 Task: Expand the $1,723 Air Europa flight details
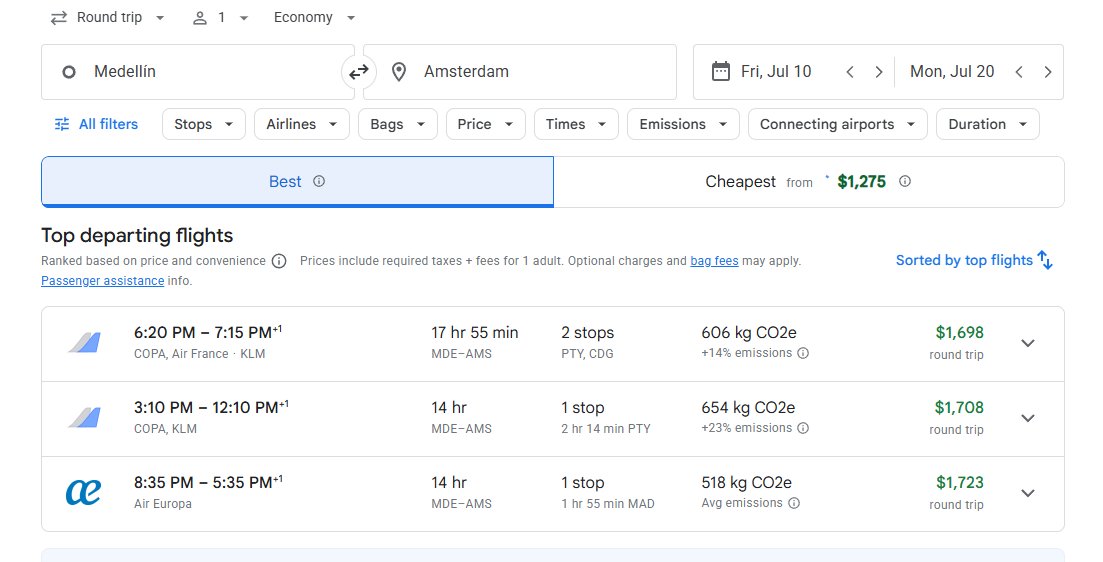coord(1028,493)
